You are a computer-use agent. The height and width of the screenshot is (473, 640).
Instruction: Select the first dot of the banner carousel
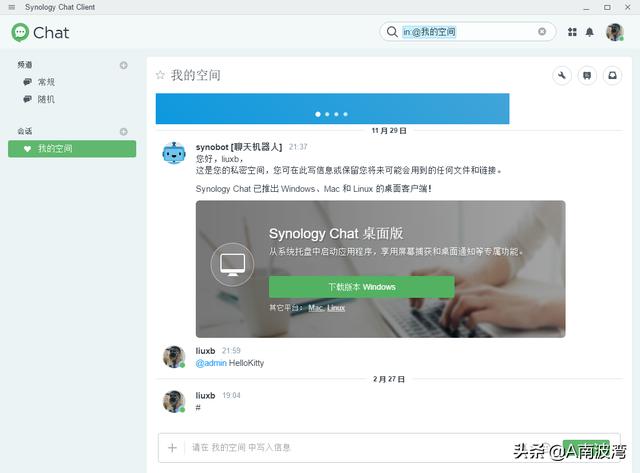(318, 114)
